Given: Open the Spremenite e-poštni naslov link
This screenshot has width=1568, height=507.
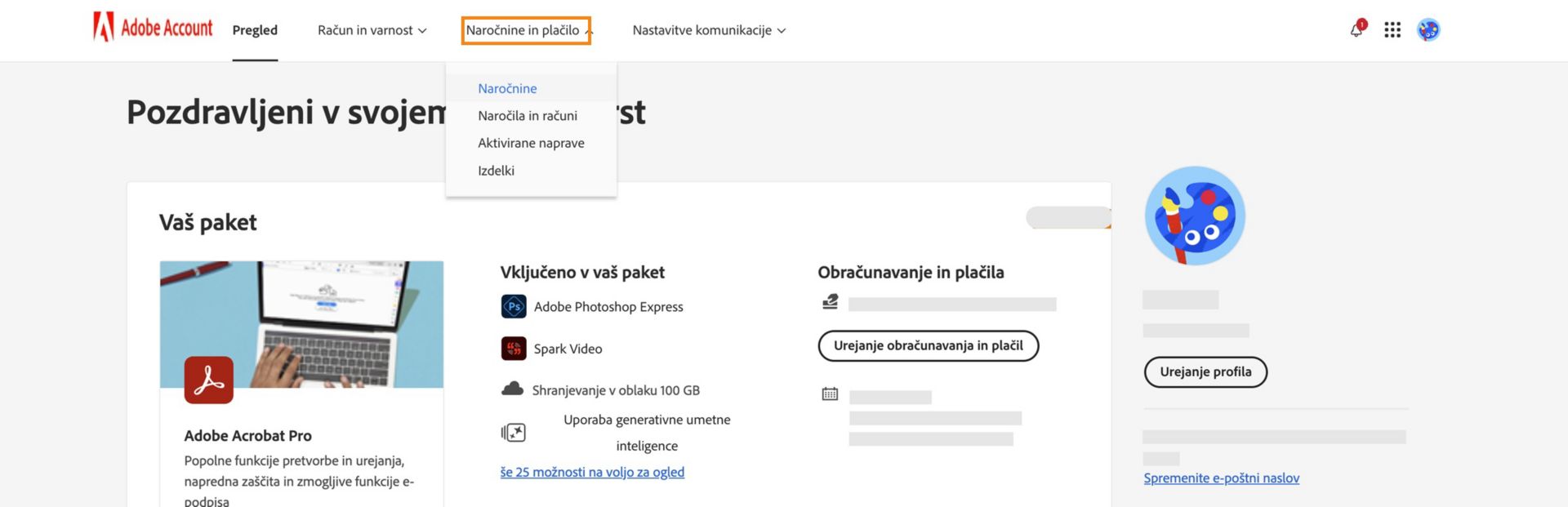Looking at the screenshot, I should coord(1221,478).
